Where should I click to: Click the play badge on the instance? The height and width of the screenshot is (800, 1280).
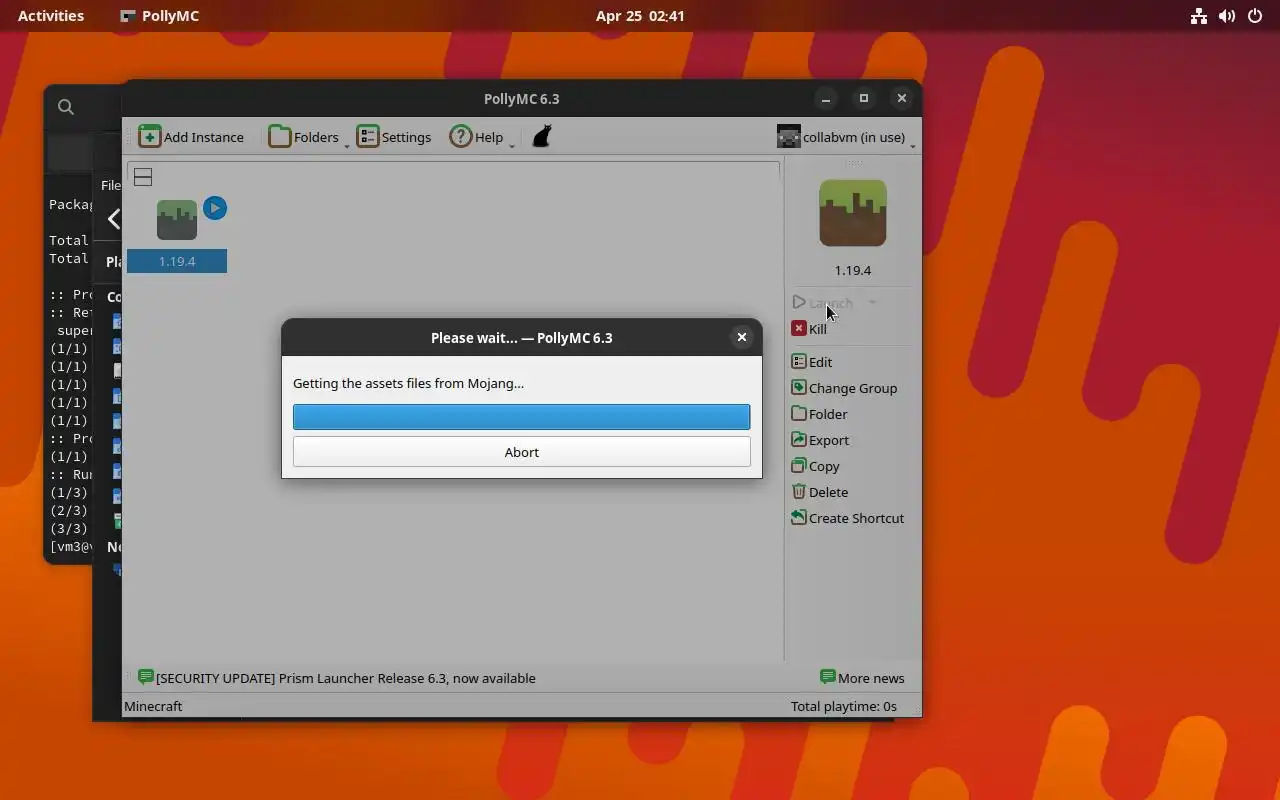[215, 208]
